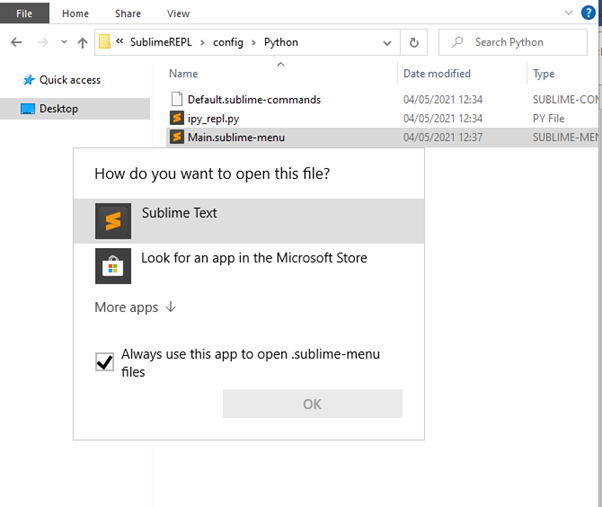Open the Help question mark icon
Viewport: 602px width, 507px height.
point(588,13)
